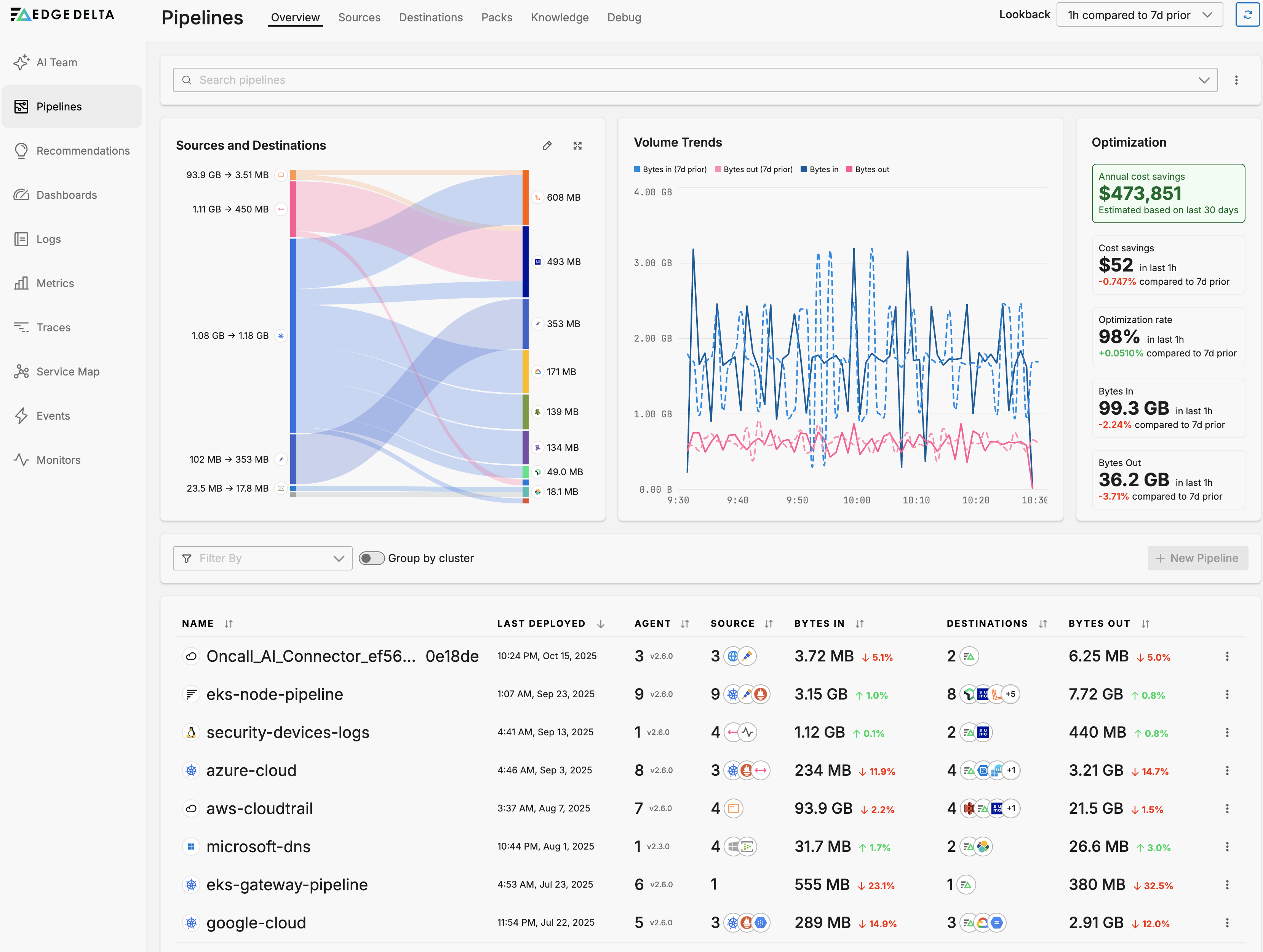Go to Monitors in the sidebar
Viewport: 1263px width, 952px height.
click(58, 460)
